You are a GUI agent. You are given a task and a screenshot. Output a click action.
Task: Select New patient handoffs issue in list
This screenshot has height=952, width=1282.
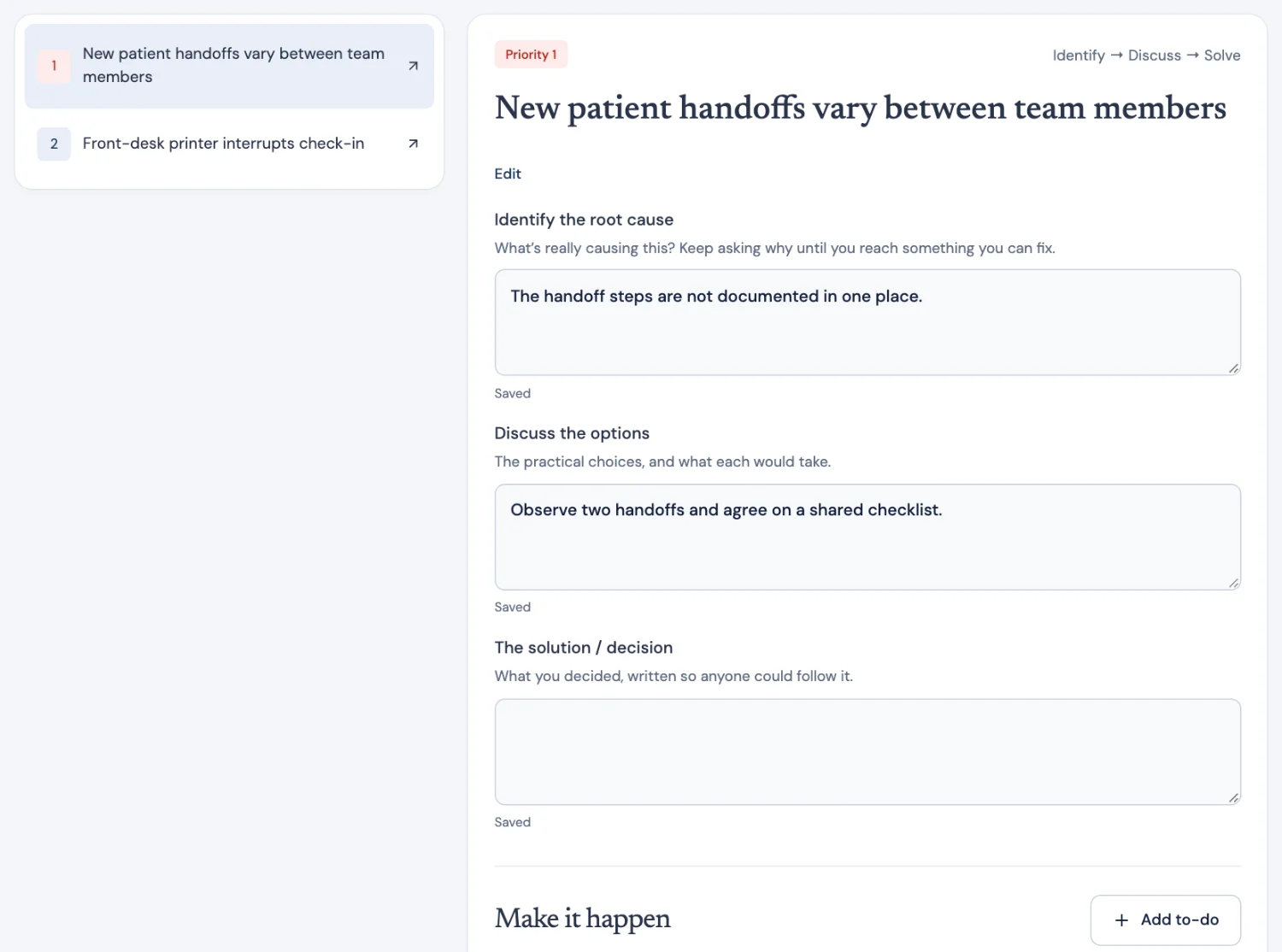pos(229,66)
